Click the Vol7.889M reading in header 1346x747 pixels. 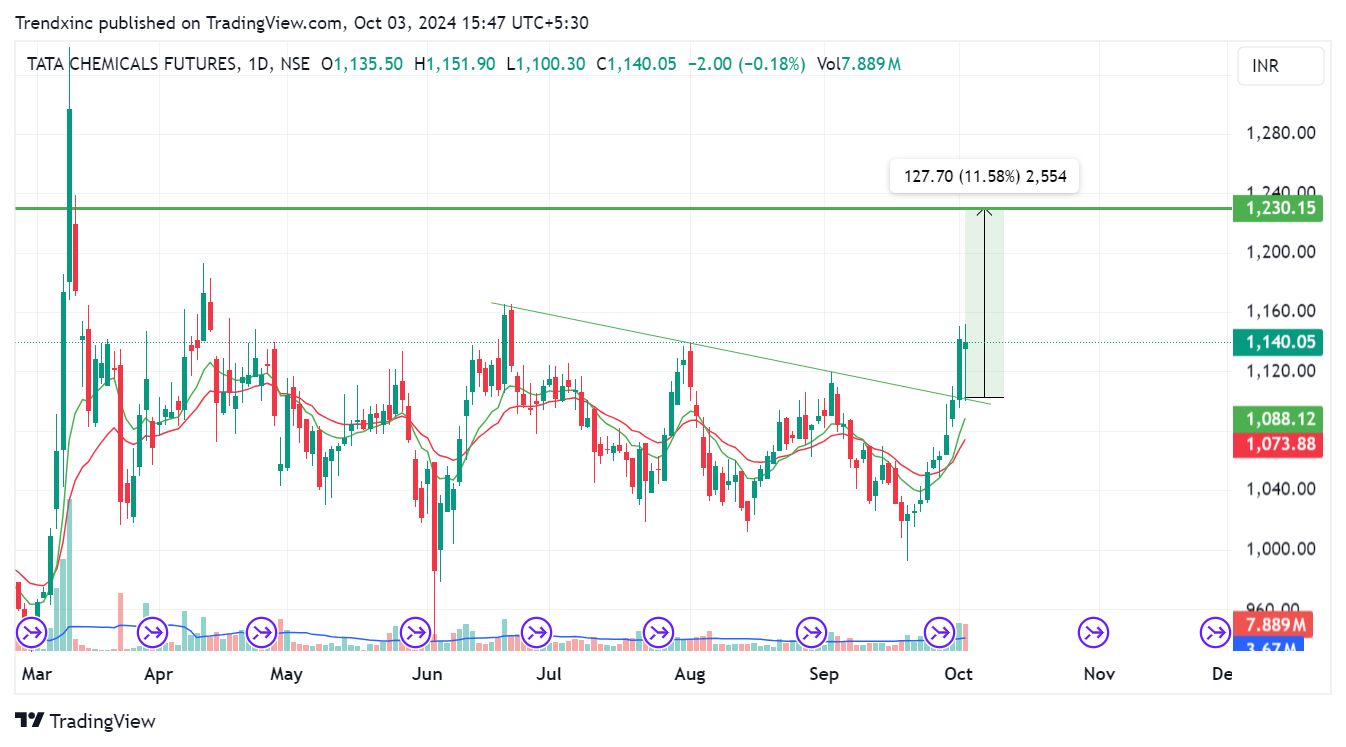click(858, 64)
